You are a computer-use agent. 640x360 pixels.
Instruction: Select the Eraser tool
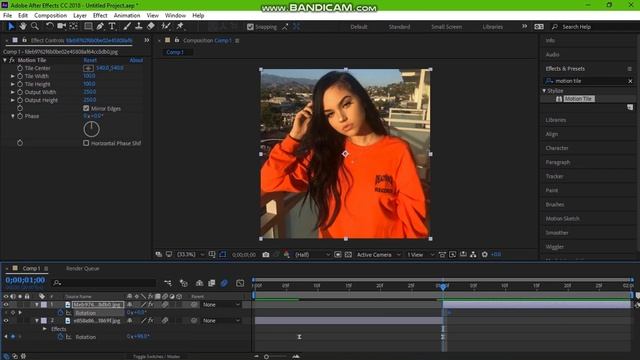[x=151, y=27]
